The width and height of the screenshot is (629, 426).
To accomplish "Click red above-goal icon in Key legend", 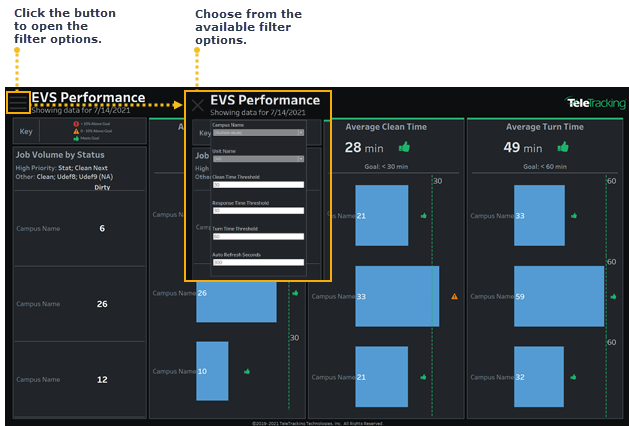I will [x=76, y=124].
